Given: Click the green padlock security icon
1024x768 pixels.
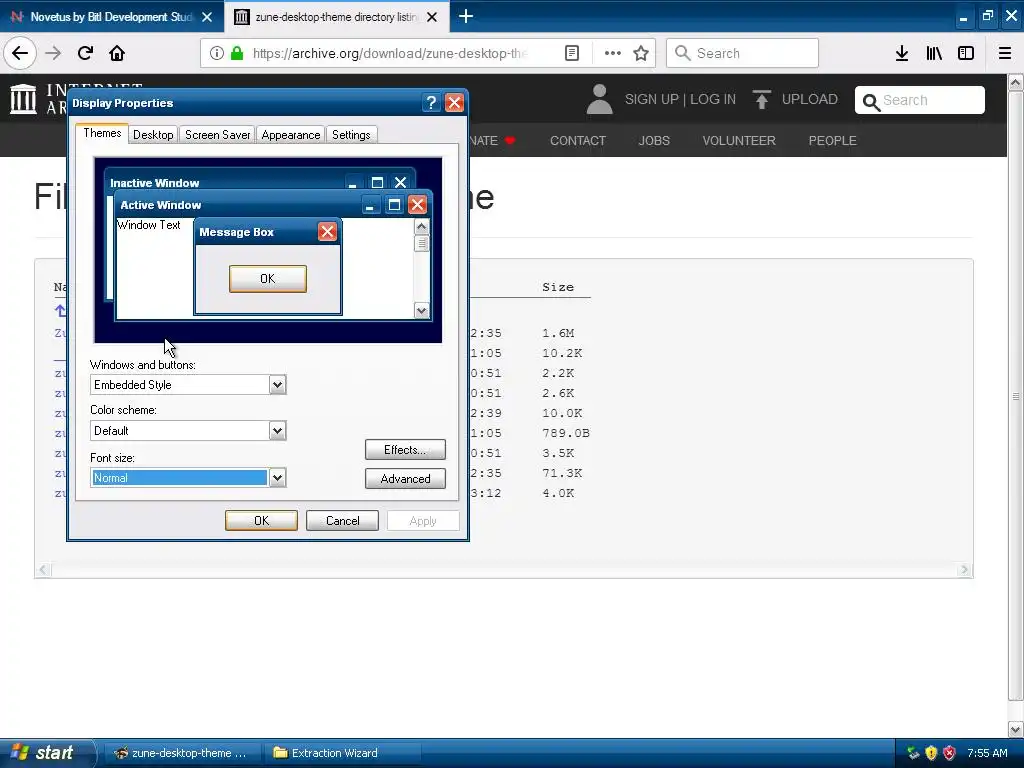Looking at the screenshot, I should click(236, 53).
